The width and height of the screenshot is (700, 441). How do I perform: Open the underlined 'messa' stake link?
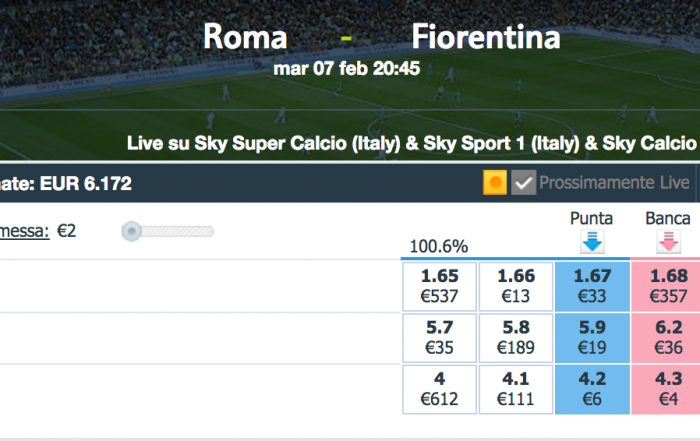point(25,231)
